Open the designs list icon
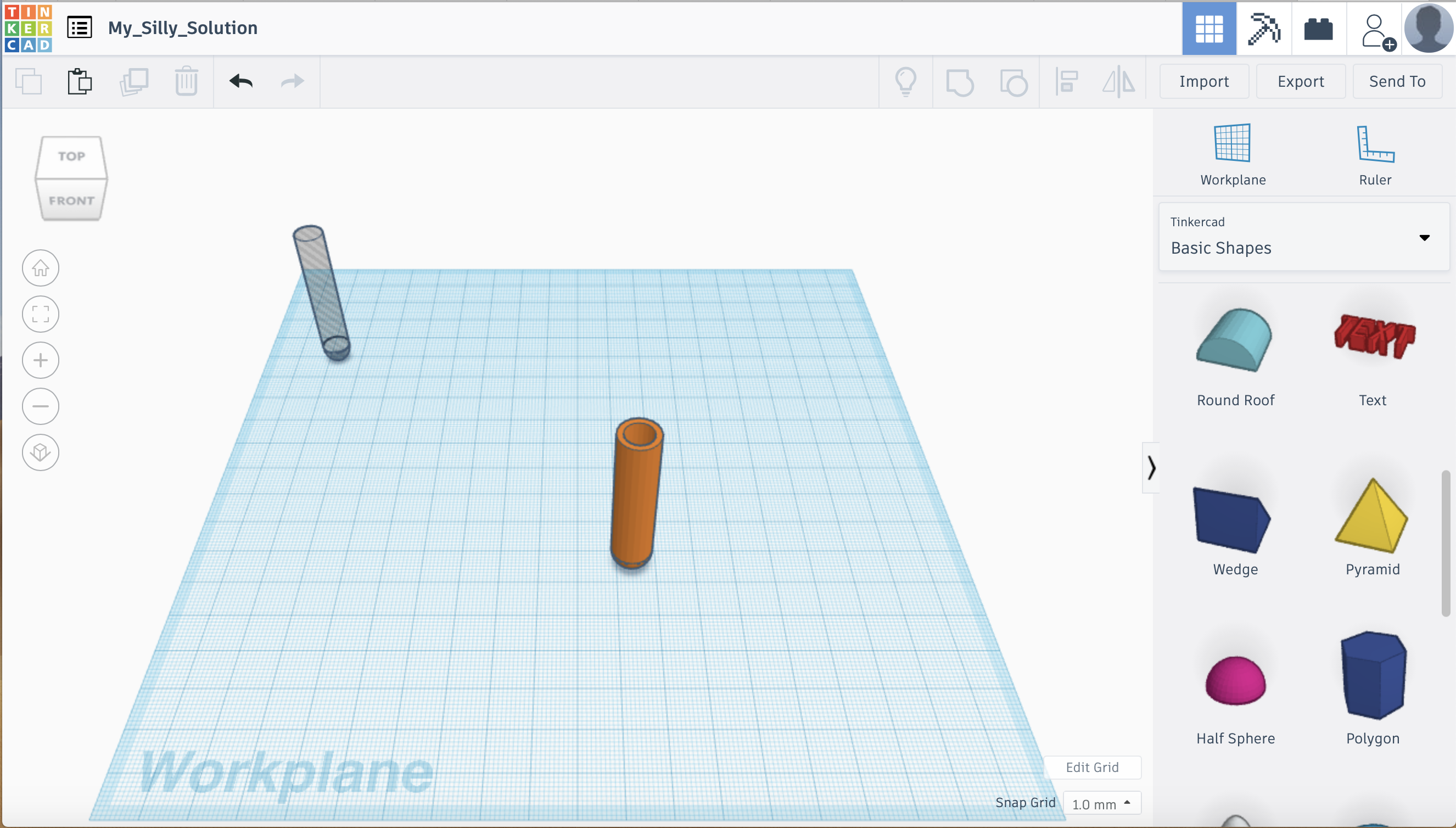Viewport: 1456px width, 828px height. click(x=80, y=27)
